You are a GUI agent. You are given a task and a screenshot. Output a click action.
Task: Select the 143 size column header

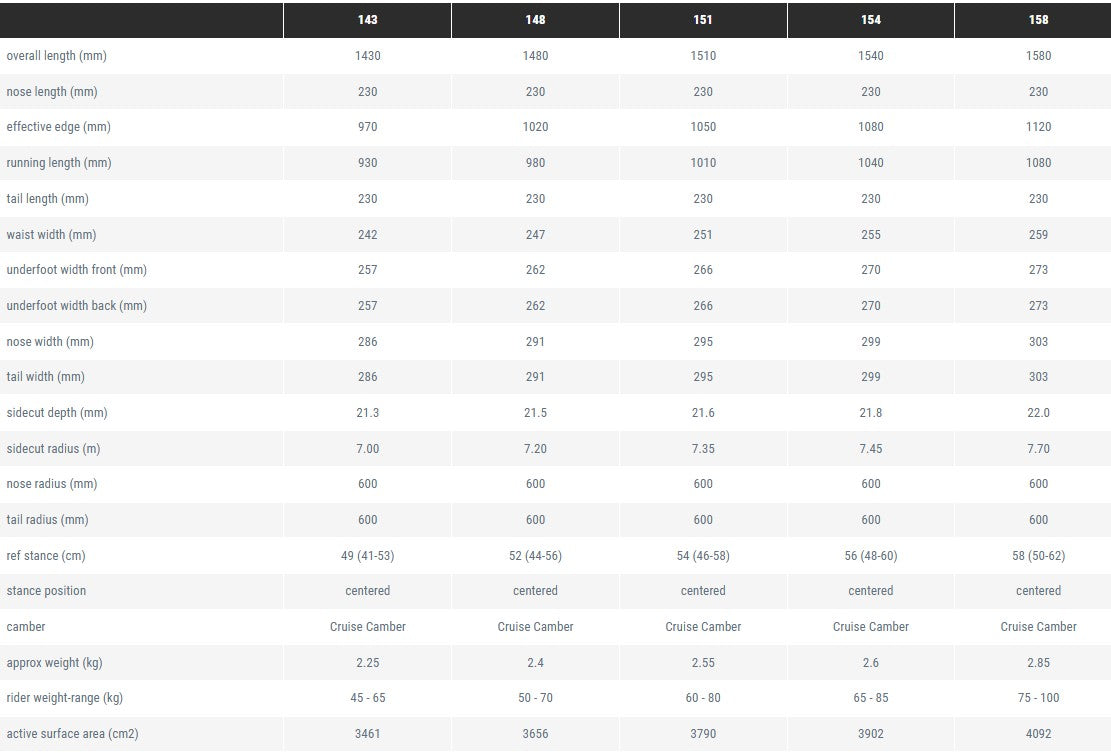coord(367,20)
